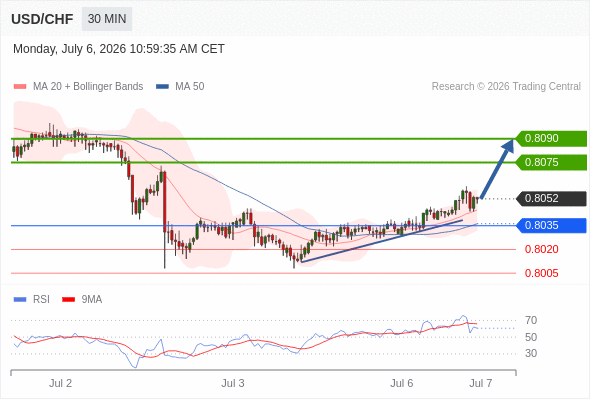Click the "RSI" legend label
This screenshot has height=400, width=590.
pyautogui.click(x=41, y=300)
